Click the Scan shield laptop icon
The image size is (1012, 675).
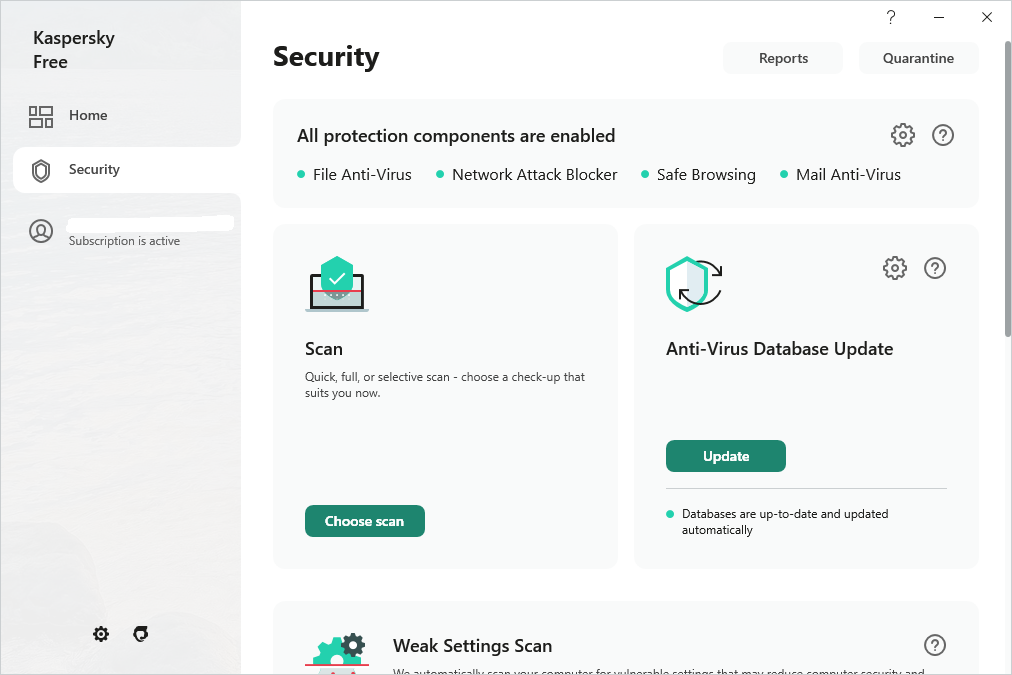(x=337, y=284)
